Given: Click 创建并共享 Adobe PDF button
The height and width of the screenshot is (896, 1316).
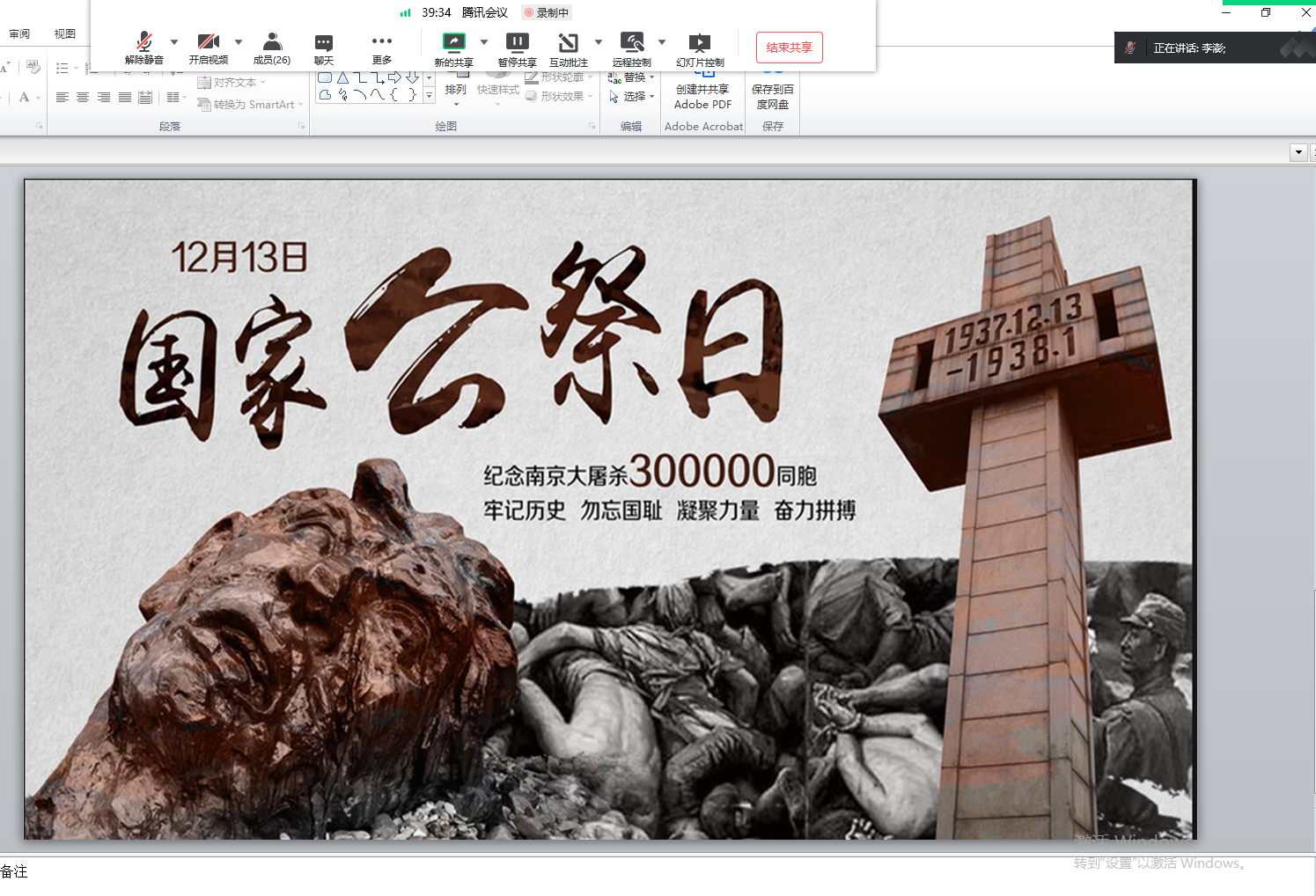Looking at the screenshot, I should 702,92.
